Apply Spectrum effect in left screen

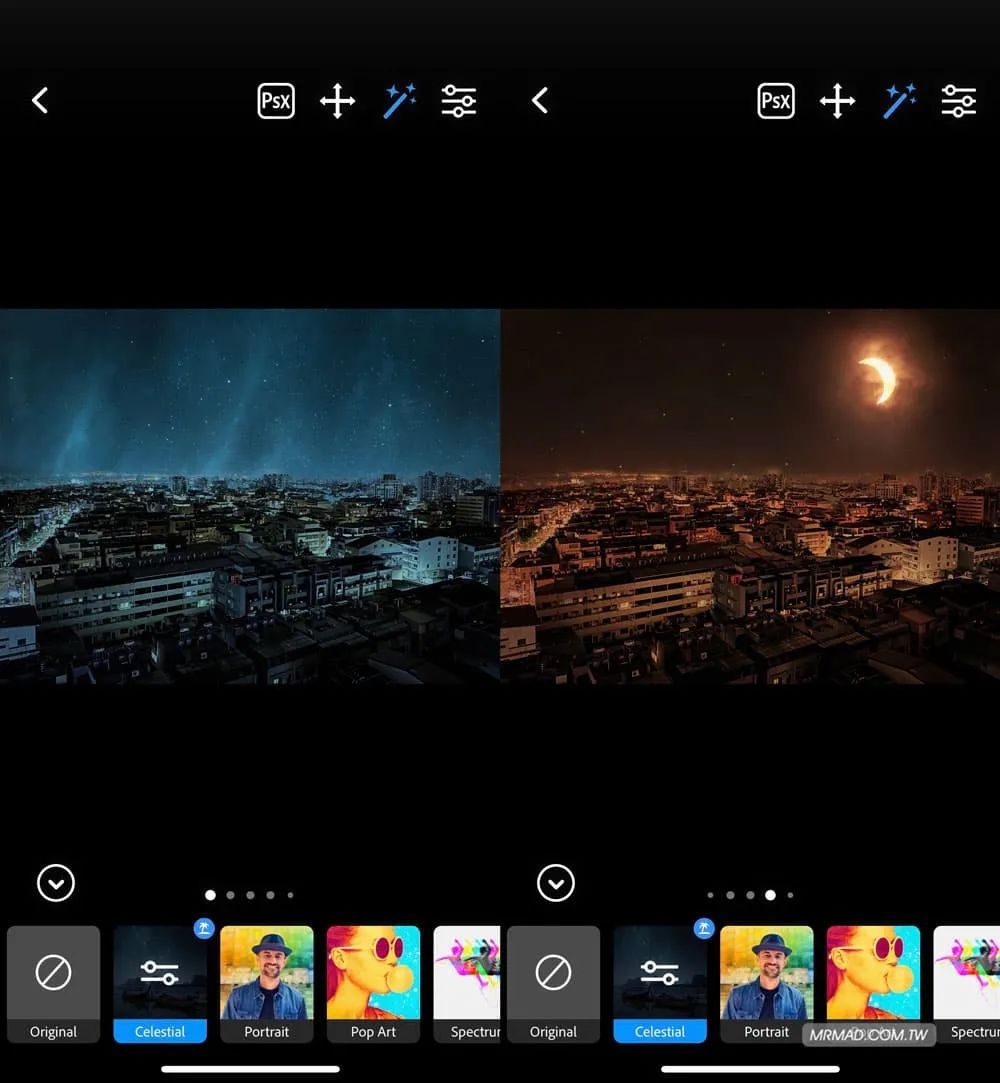[467, 984]
